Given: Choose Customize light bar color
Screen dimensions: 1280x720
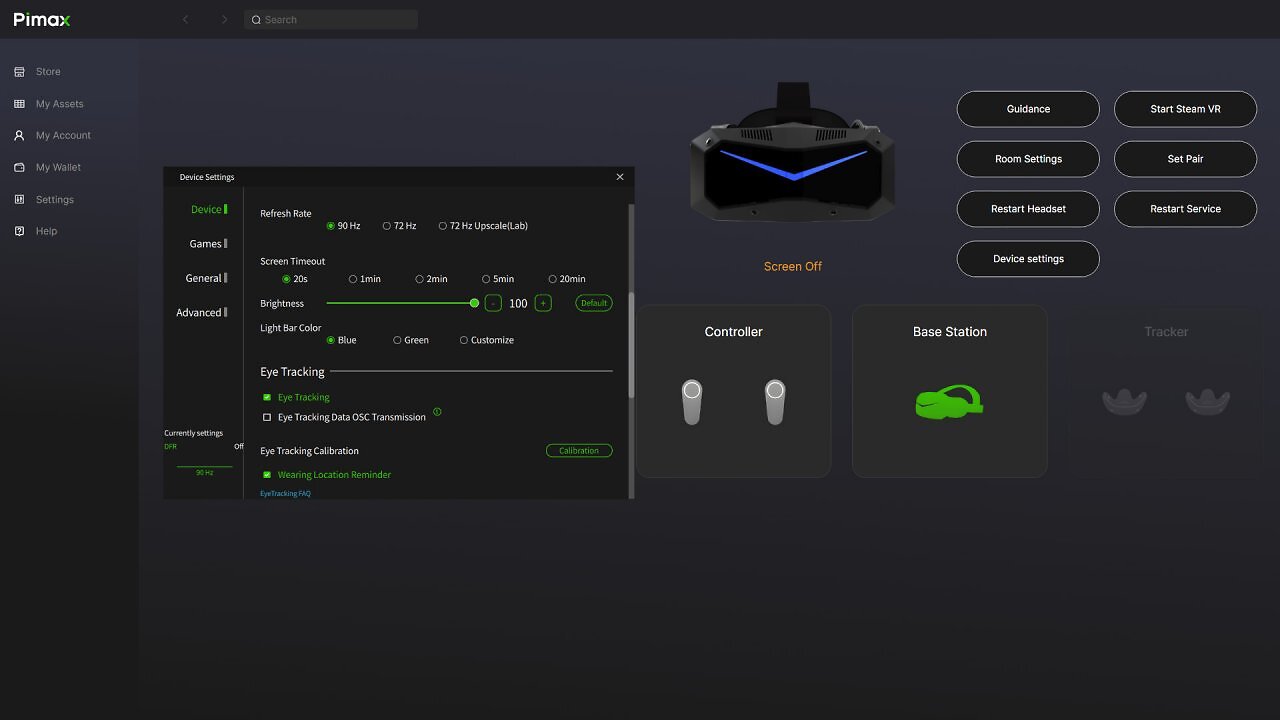Looking at the screenshot, I should (x=487, y=340).
